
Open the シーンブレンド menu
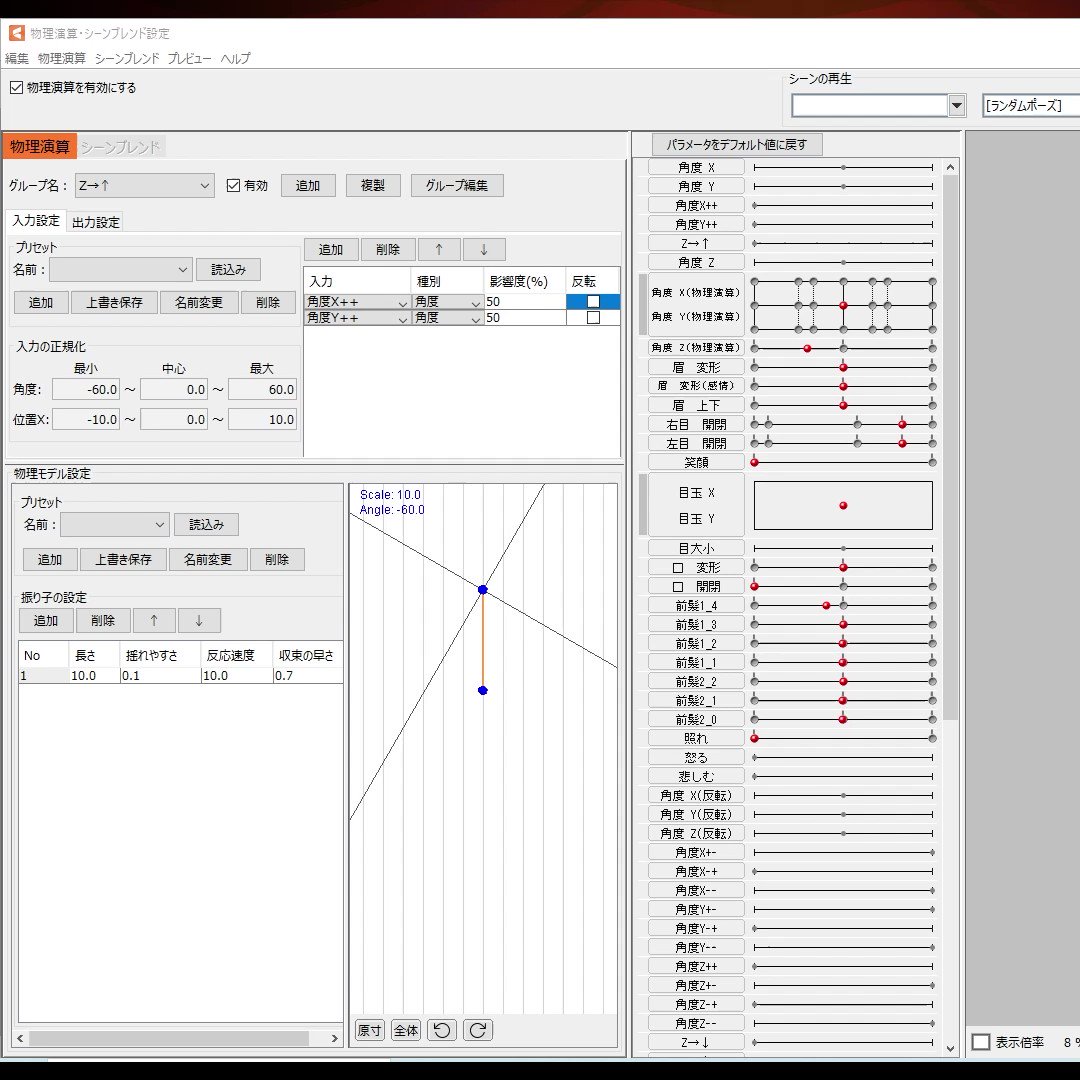[x=127, y=59]
